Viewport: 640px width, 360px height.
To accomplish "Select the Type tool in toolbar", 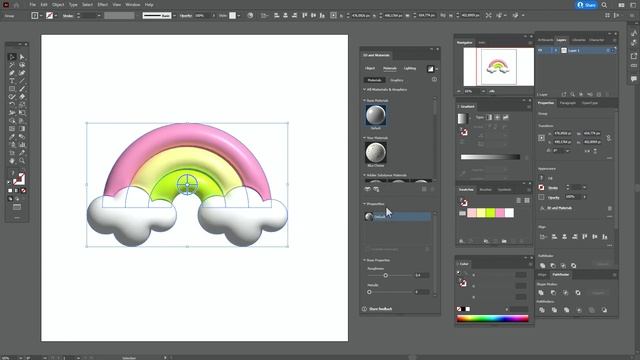I will [12, 81].
